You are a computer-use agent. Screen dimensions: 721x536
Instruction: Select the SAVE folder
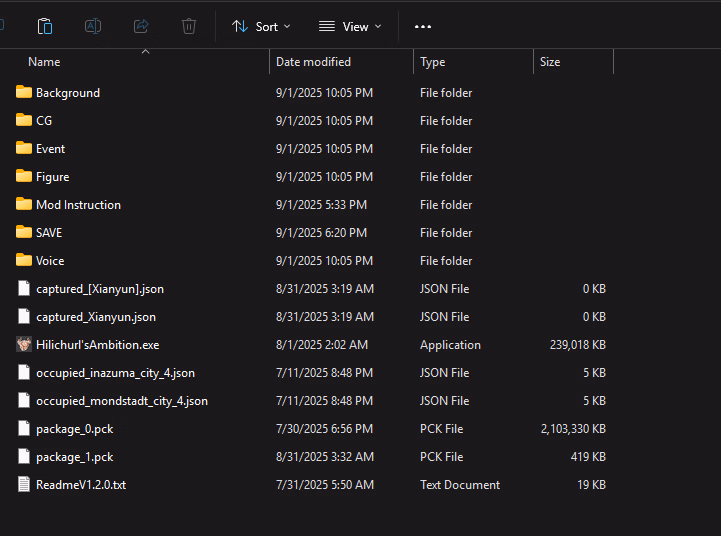(49, 233)
